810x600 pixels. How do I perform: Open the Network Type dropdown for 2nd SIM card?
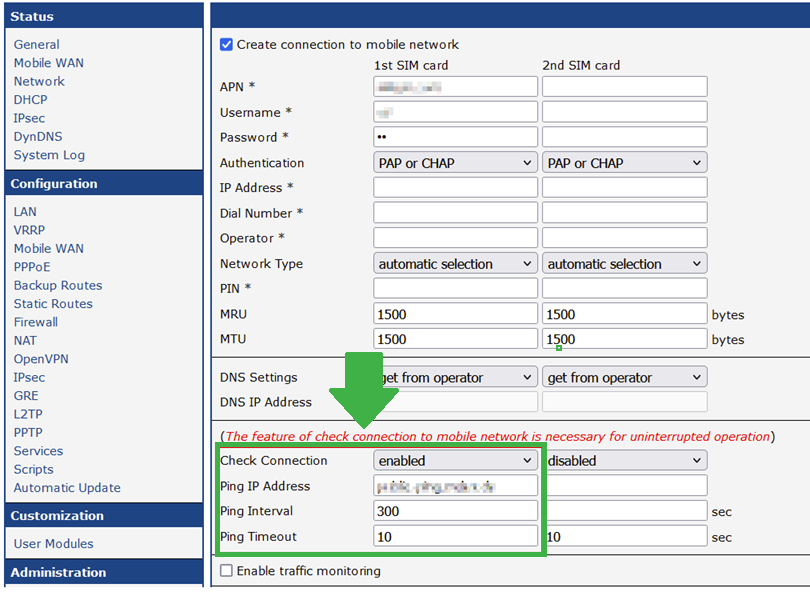pos(624,263)
